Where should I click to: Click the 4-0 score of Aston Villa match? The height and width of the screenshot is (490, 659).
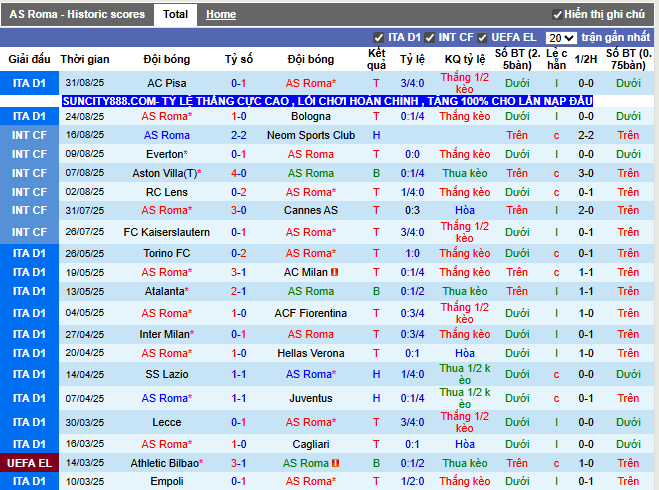pyautogui.click(x=238, y=173)
